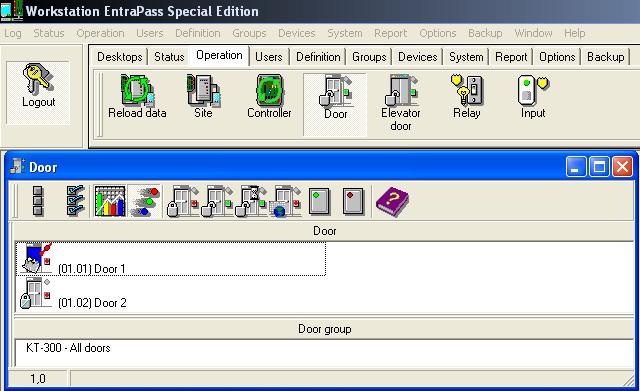Click the red-light reader disable icon
Image resolution: width=640 pixels, height=391 pixels.
point(353,201)
